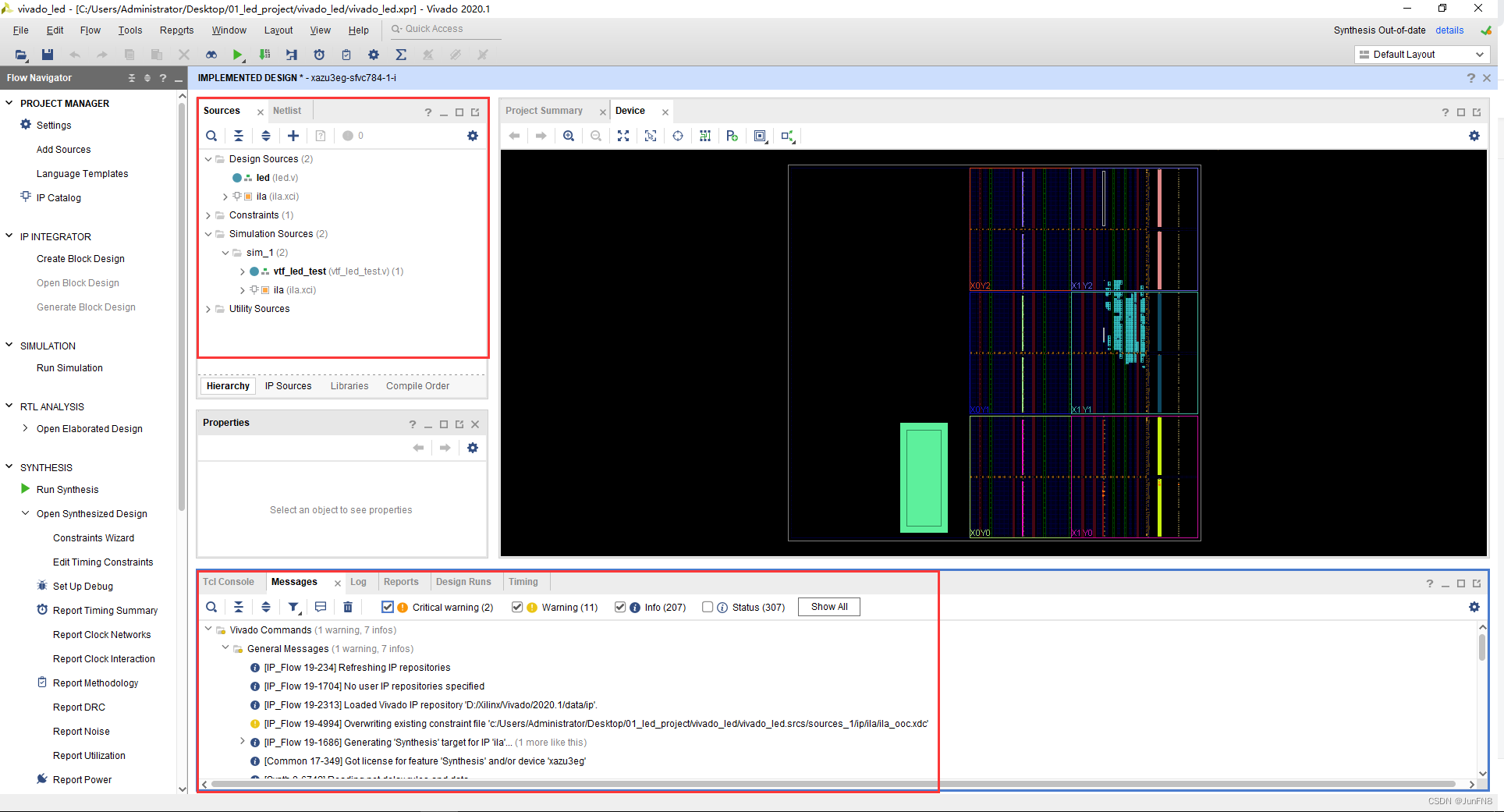Expand vtf_led_test simulation file node
Viewport: 1504px width, 812px height.
243,271
